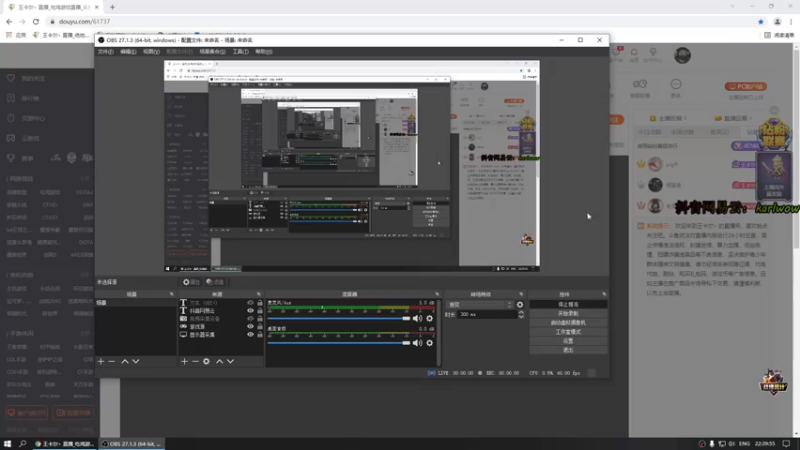The image size is (800, 450).
Task: Add a new scene with plus icon in Scenes panel
Action: tap(101, 361)
